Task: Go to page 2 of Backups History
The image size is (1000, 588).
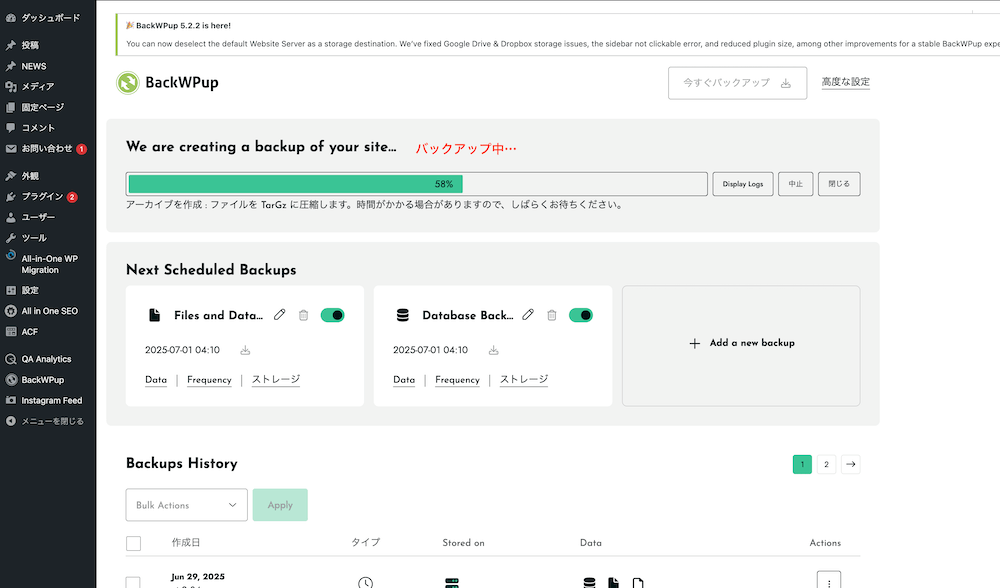Action: pyautogui.click(x=827, y=464)
